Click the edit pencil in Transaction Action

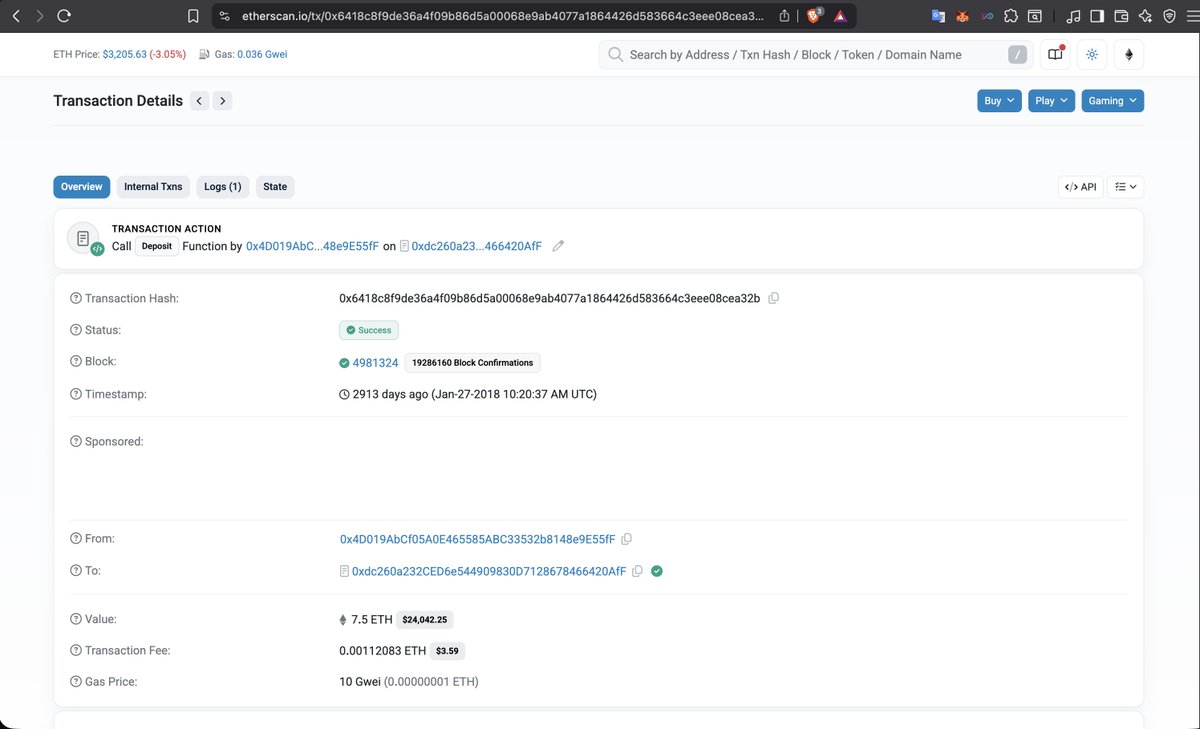pos(558,246)
